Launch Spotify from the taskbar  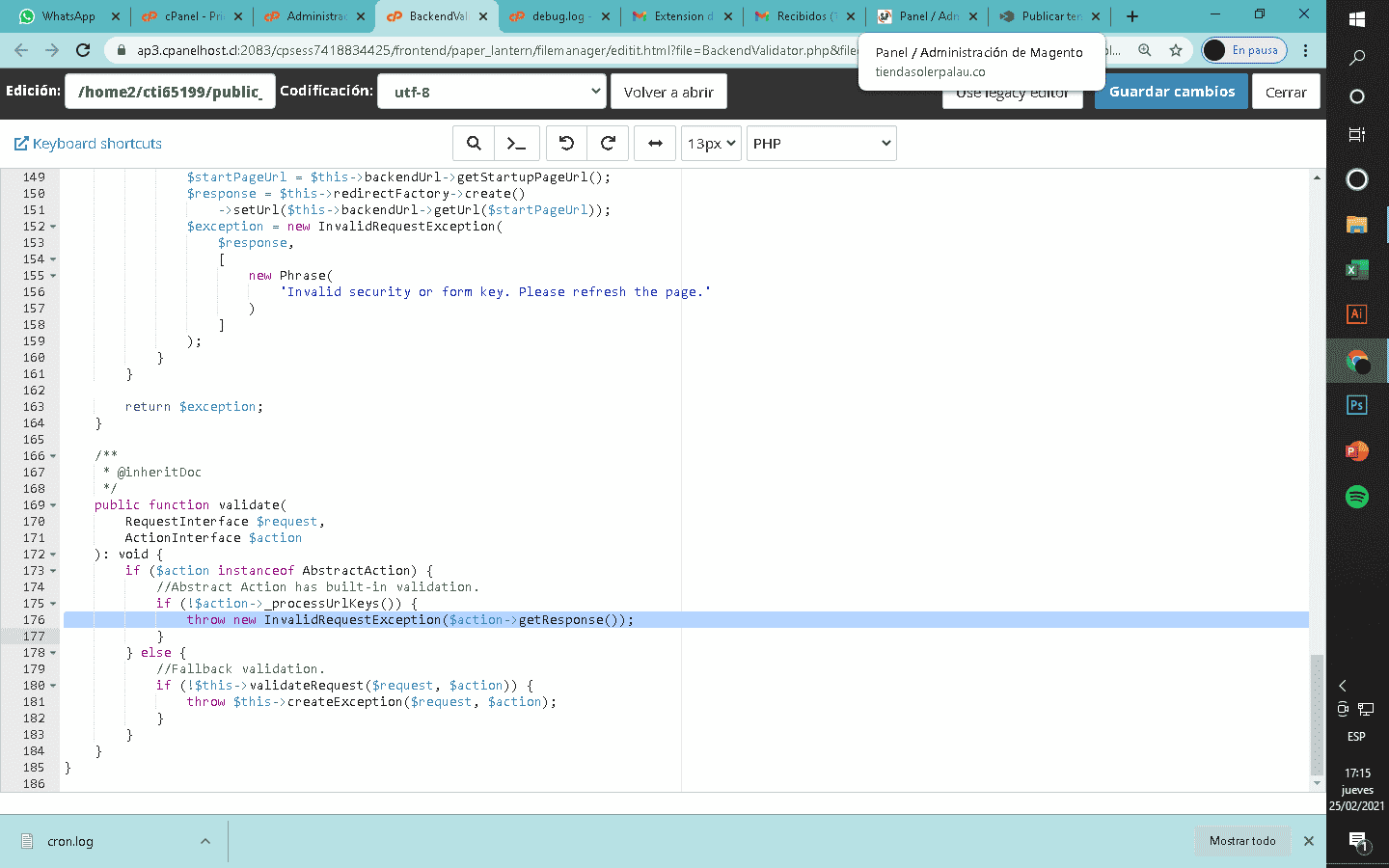[1356, 497]
